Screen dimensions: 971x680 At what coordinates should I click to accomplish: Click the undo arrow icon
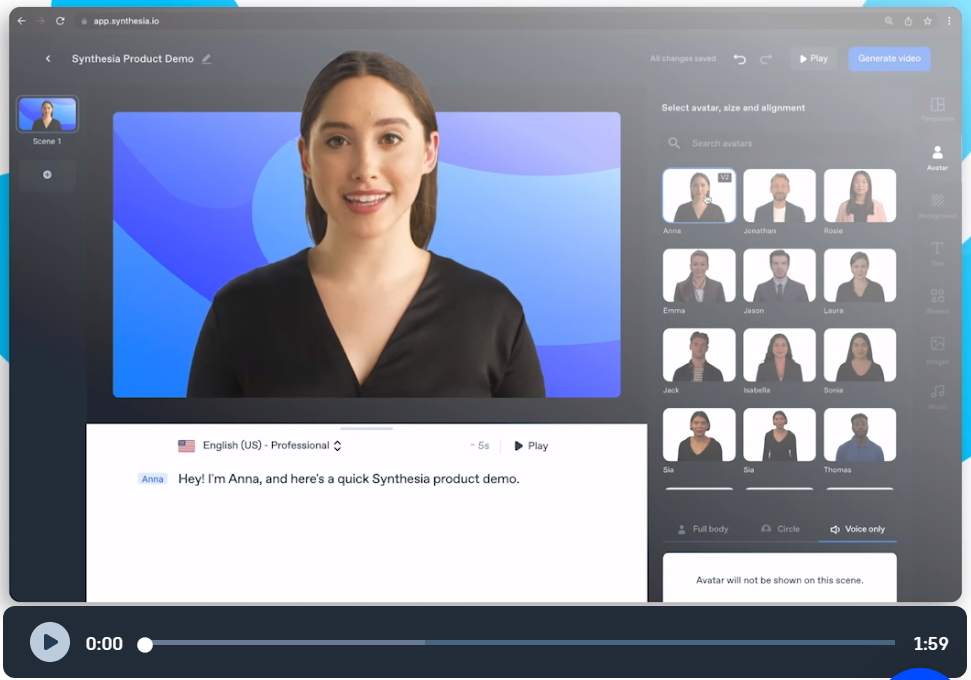[740, 59]
